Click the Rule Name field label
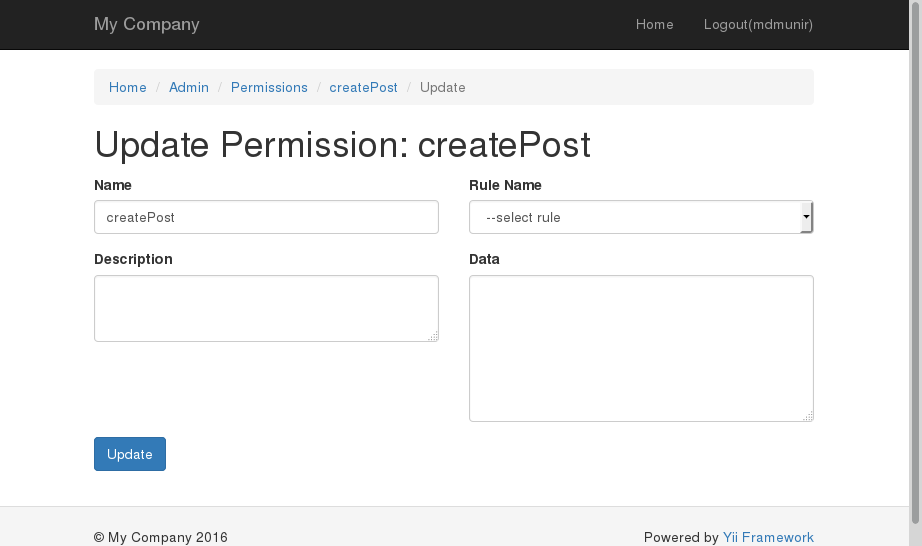 coord(505,185)
